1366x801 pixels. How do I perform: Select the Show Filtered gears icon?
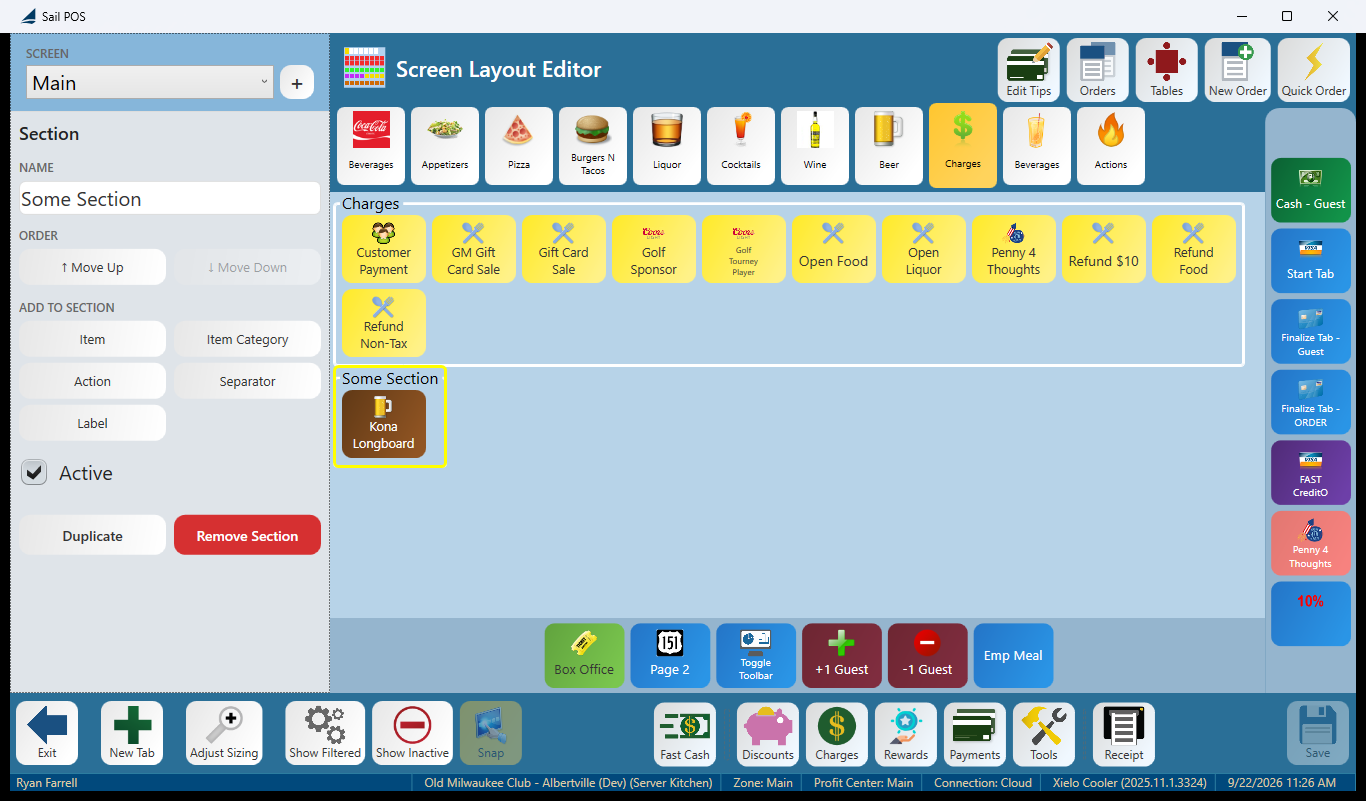(x=325, y=733)
